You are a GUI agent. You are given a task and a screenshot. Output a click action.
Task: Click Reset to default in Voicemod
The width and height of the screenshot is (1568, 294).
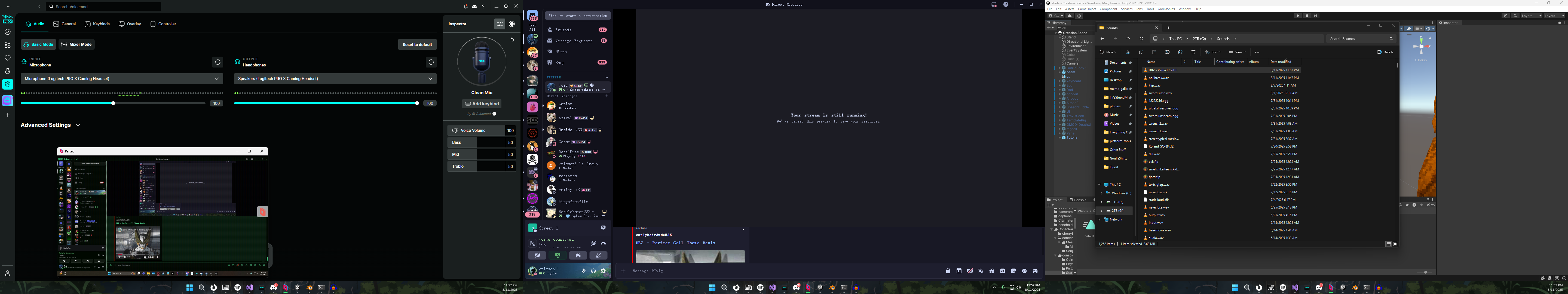[418, 44]
